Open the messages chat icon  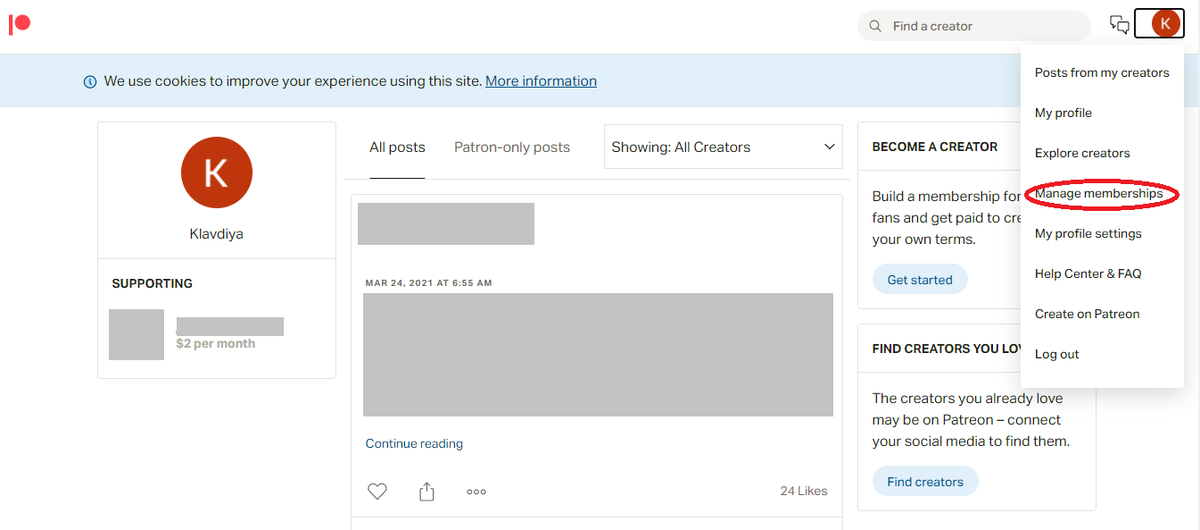pos(1120,25)
